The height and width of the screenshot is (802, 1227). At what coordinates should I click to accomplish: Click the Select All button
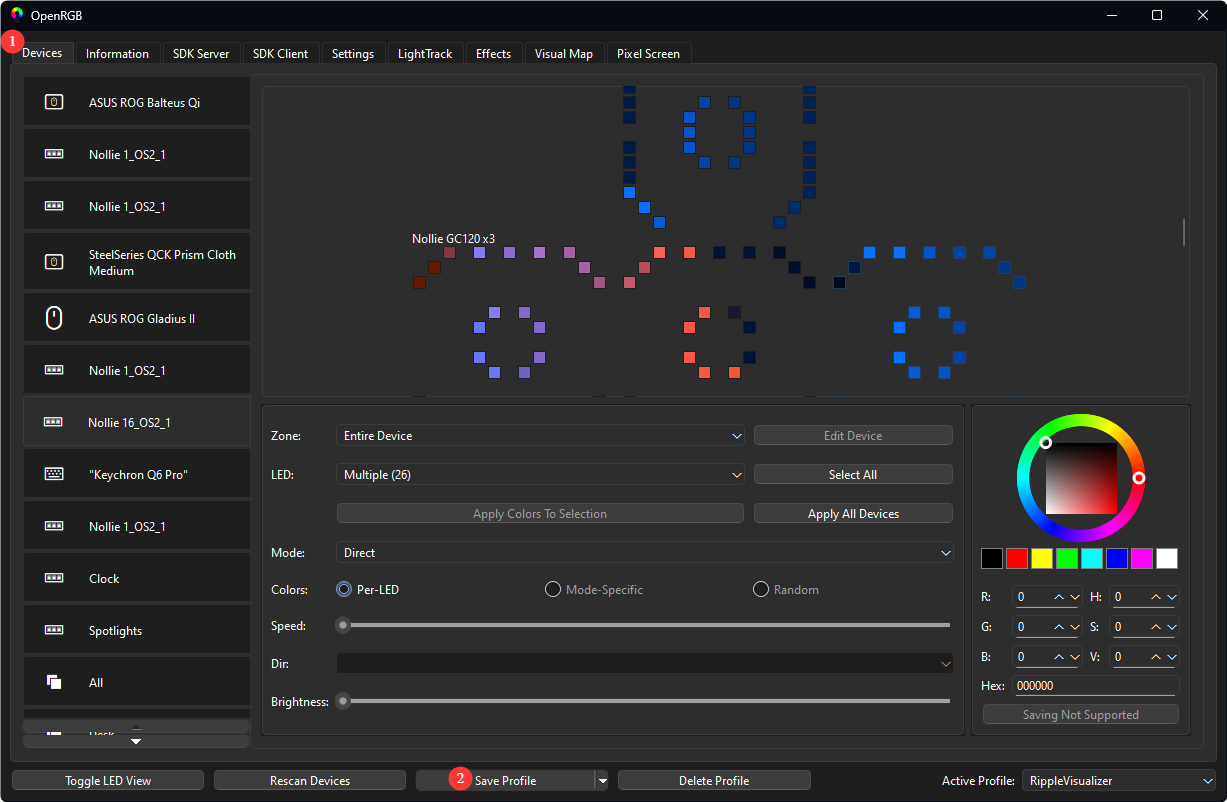[853, 474]
